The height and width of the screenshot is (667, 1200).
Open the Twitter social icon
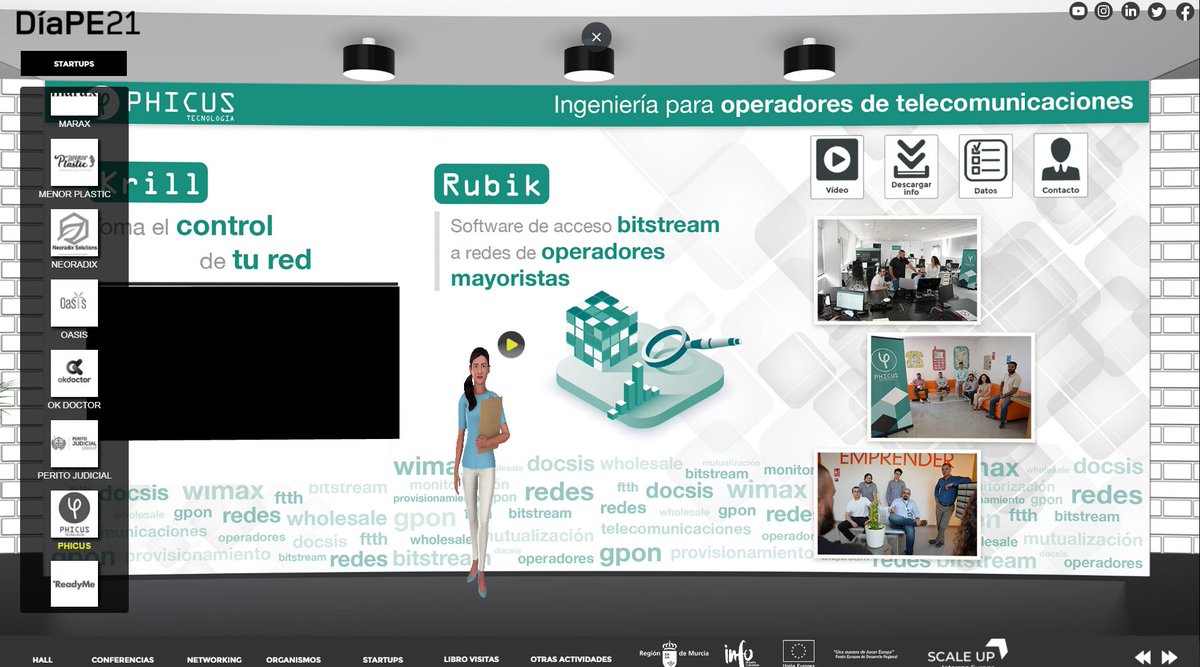coord(1157,11)
